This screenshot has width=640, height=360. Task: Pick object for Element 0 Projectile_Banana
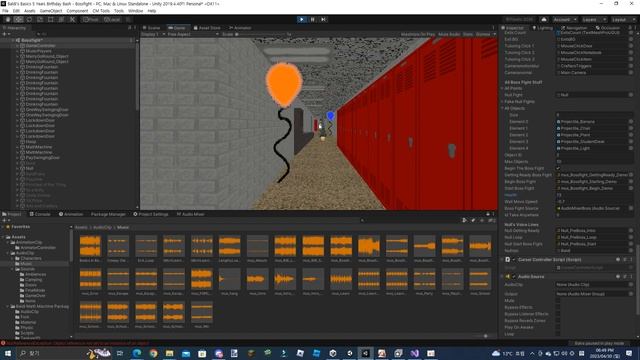point(631,122)
